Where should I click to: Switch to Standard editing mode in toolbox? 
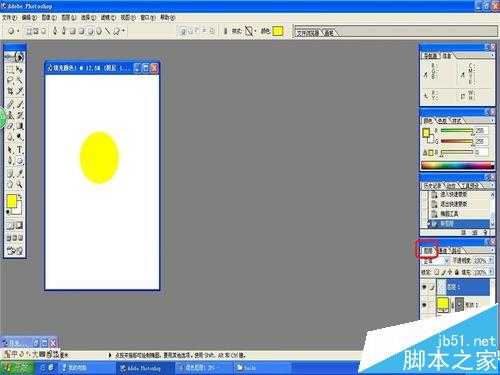point(10,226)
